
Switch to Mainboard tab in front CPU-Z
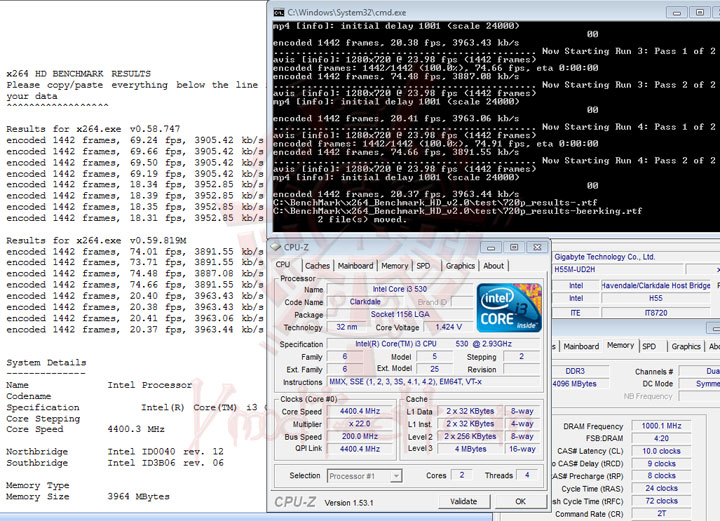pos(355,266)
